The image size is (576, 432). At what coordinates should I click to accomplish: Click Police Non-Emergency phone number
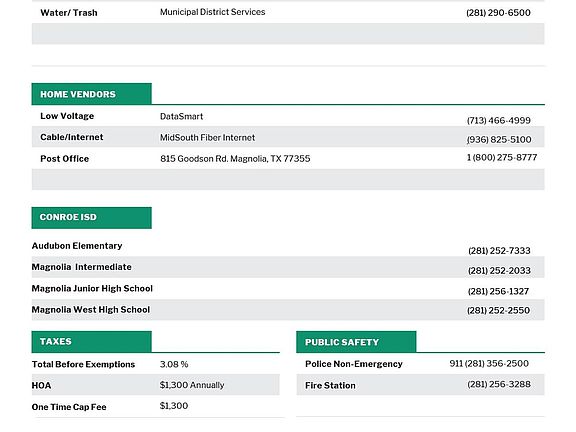(x=489, y=364)
